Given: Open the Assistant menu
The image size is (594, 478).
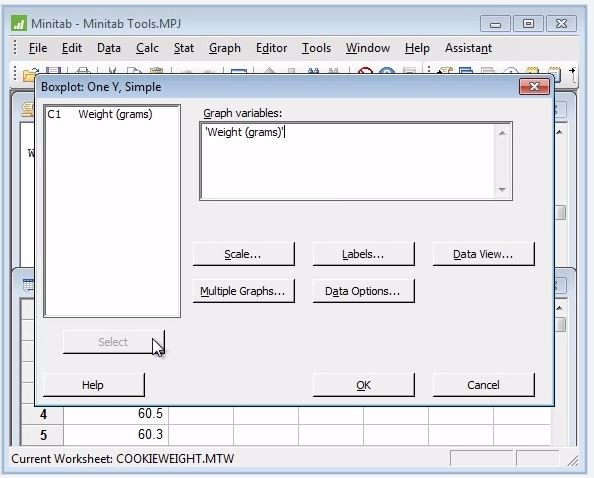Looking at the screenshot, I should 468,48.
